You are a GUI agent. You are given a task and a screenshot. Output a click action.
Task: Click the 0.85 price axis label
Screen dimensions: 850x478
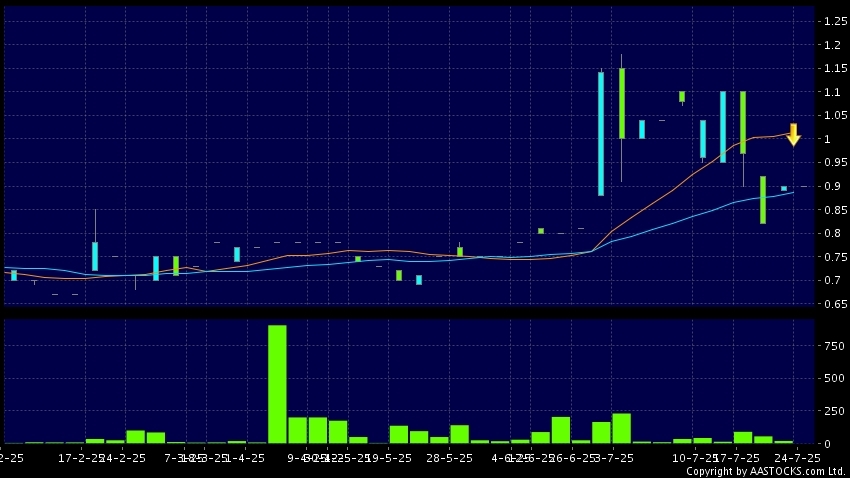(x=835, y=210)
